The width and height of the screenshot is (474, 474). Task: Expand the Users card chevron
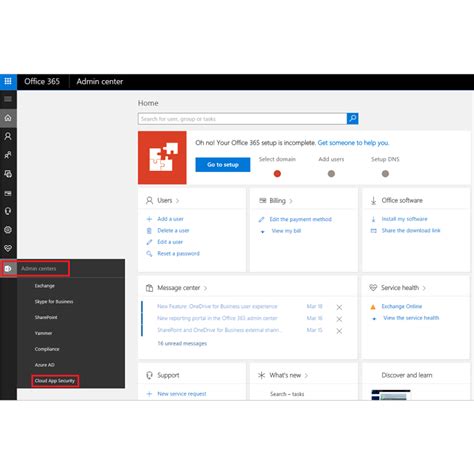[177, 201]
